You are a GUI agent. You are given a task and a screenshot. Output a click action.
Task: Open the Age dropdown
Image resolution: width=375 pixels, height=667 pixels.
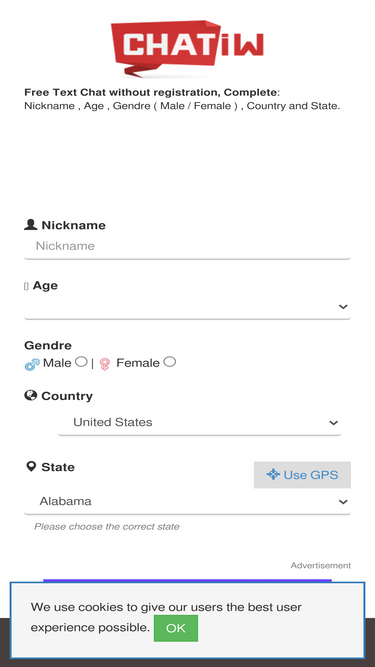pos(187,307)
